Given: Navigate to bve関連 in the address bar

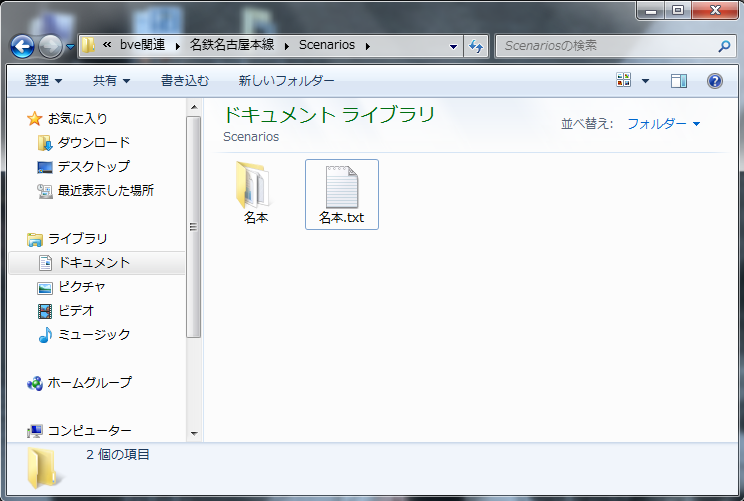Looking at the screenshot, I should (x=142, y=45).
